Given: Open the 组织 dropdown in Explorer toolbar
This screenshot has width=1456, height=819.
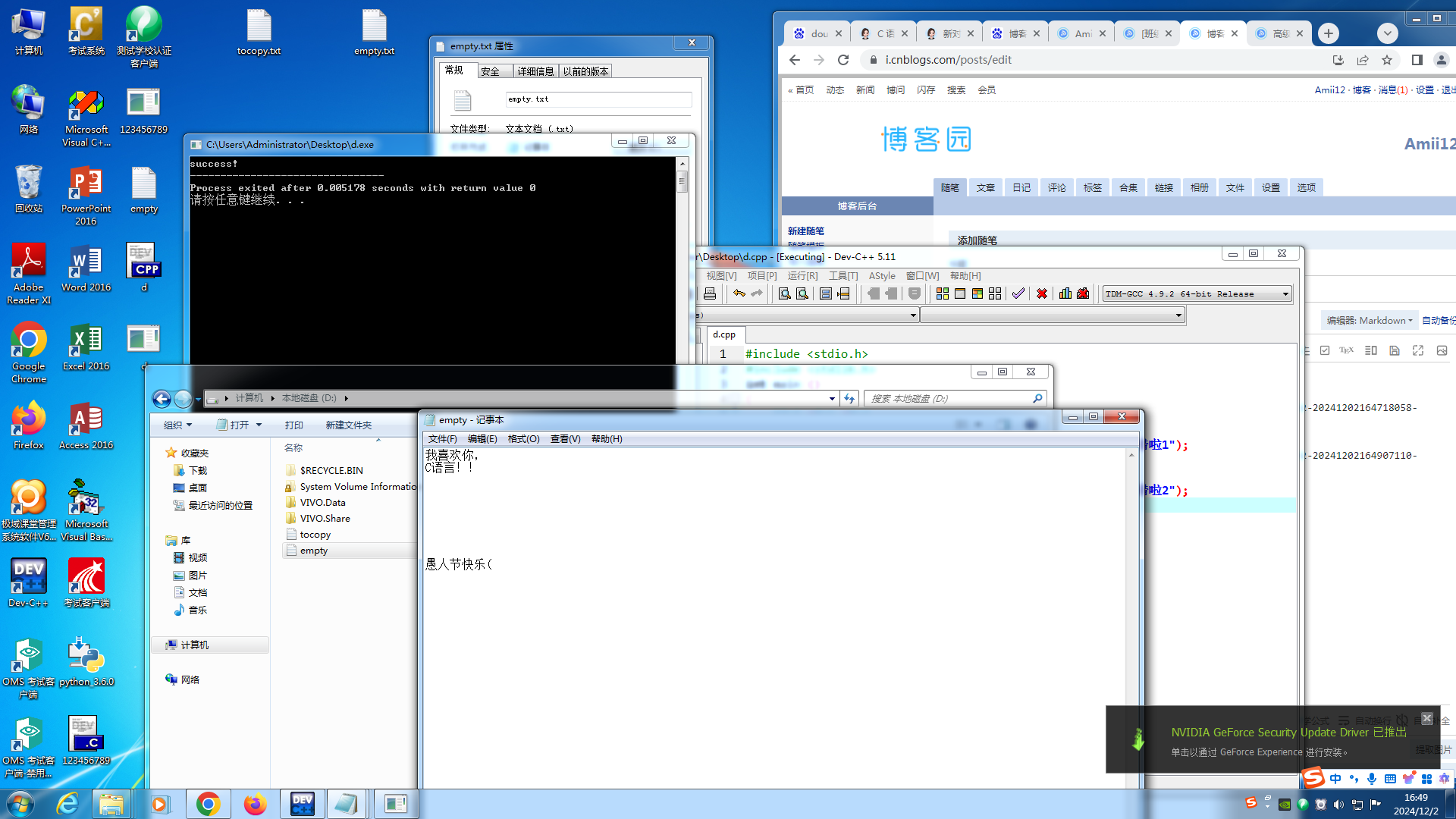Looking at the screenshot, I should pyautogui.click(x=178, y=425).
